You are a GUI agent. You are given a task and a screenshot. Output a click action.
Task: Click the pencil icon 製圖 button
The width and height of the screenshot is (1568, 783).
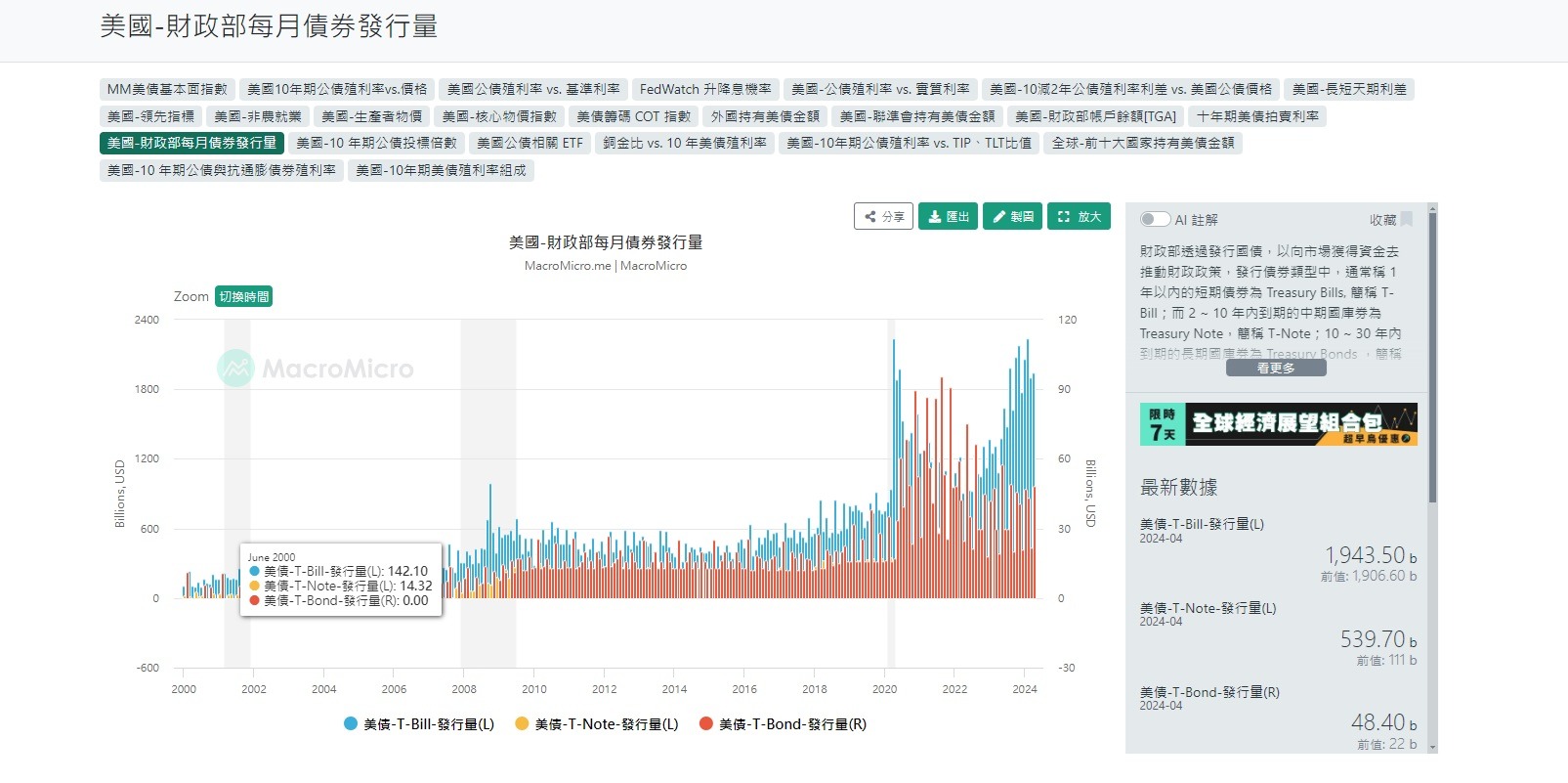[x=999, y=217]
